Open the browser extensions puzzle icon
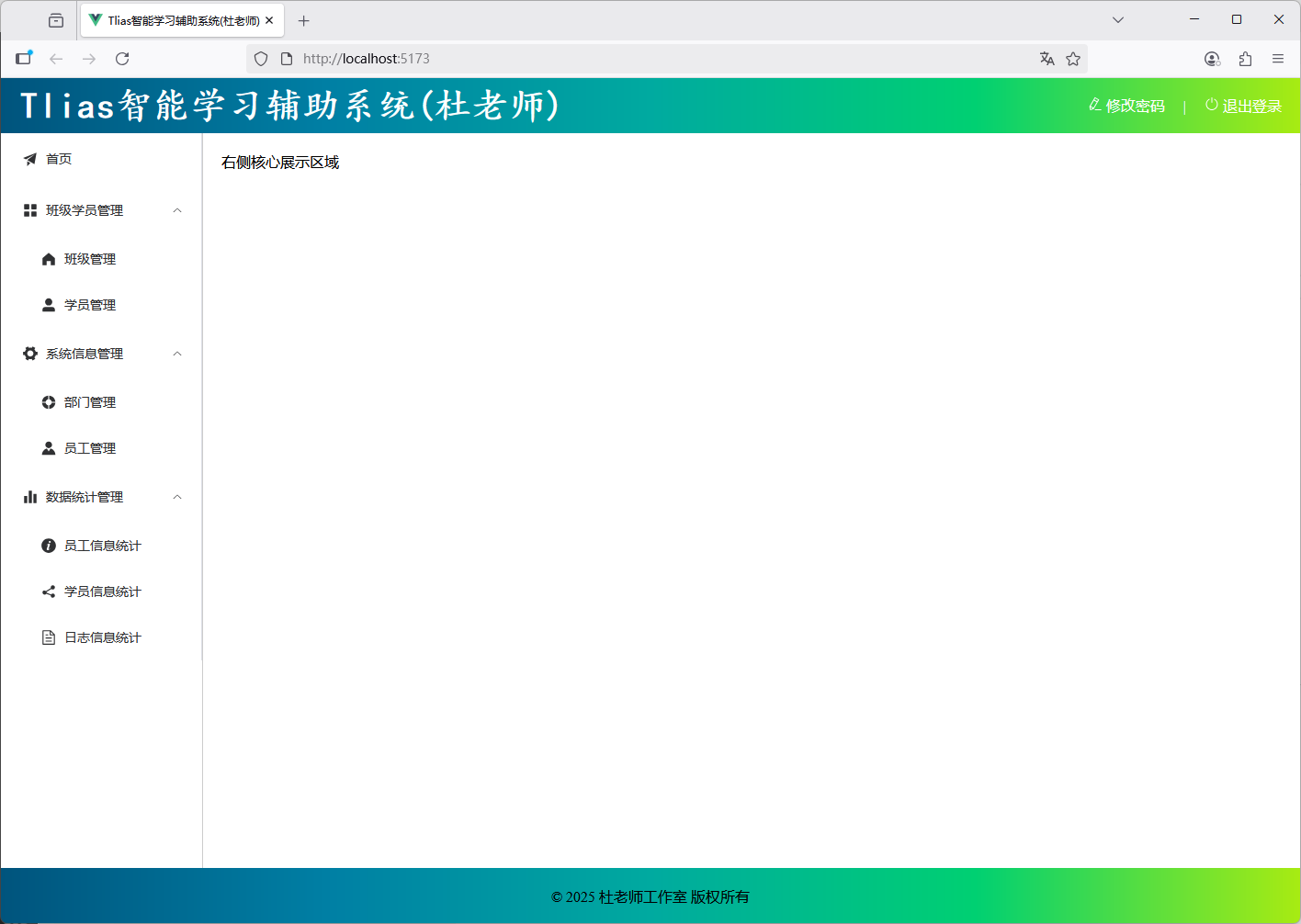The image size is (1301, 924). pos(1245,59)
